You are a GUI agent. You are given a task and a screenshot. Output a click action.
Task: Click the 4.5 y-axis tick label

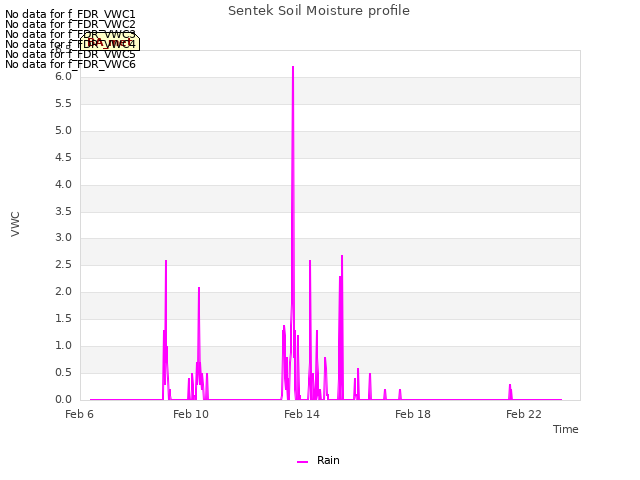(63, 158)
